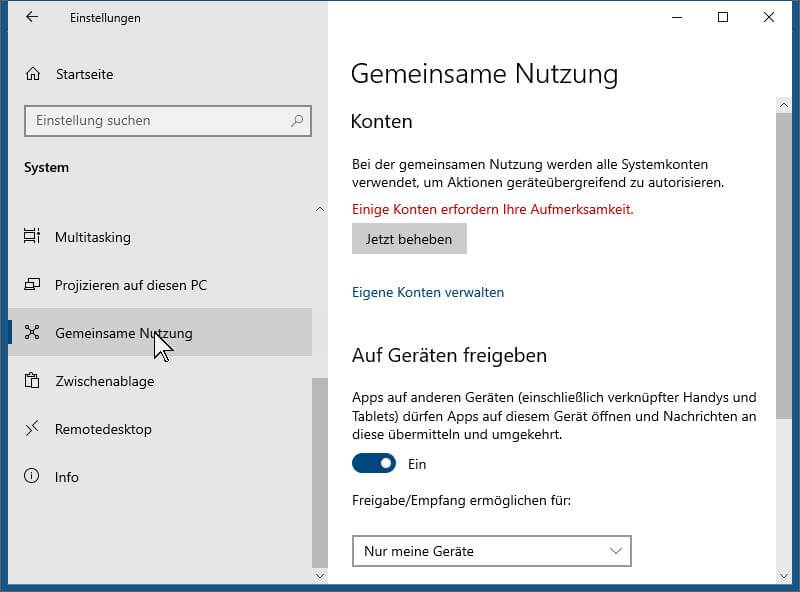Viewport: 800px width, 592px height.
Task: Click the Projizieren auf diesen PC icon
Action: [x=32, y=284]
